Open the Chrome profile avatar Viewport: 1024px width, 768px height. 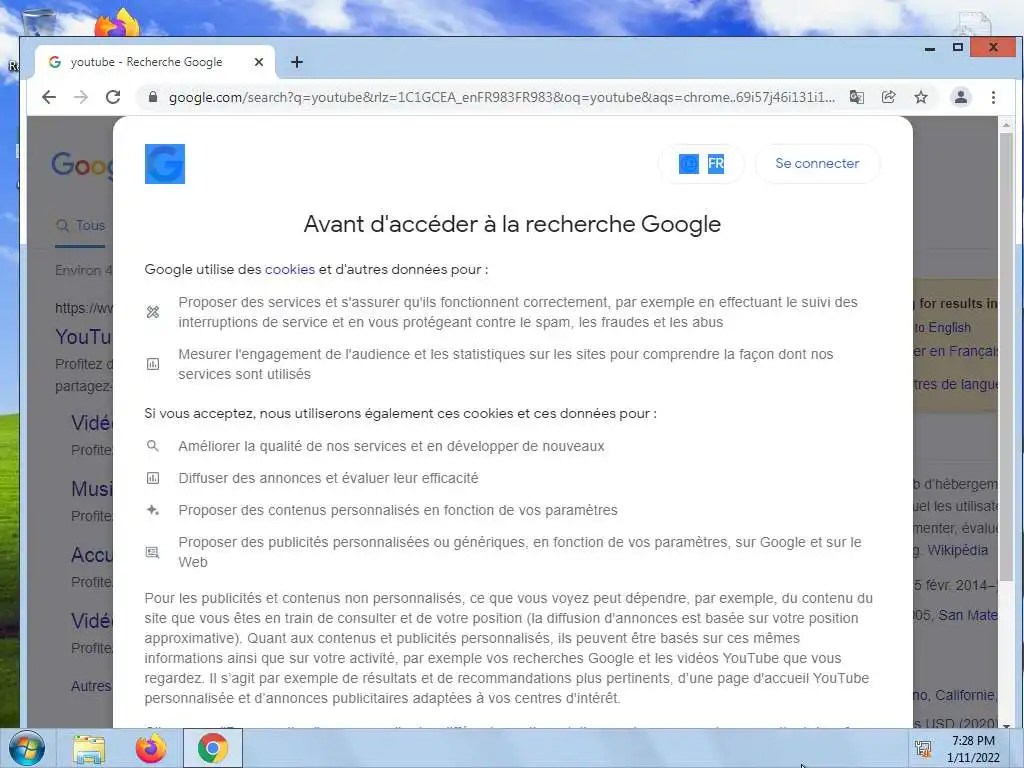pyautogui.click(x=961, y=97)
